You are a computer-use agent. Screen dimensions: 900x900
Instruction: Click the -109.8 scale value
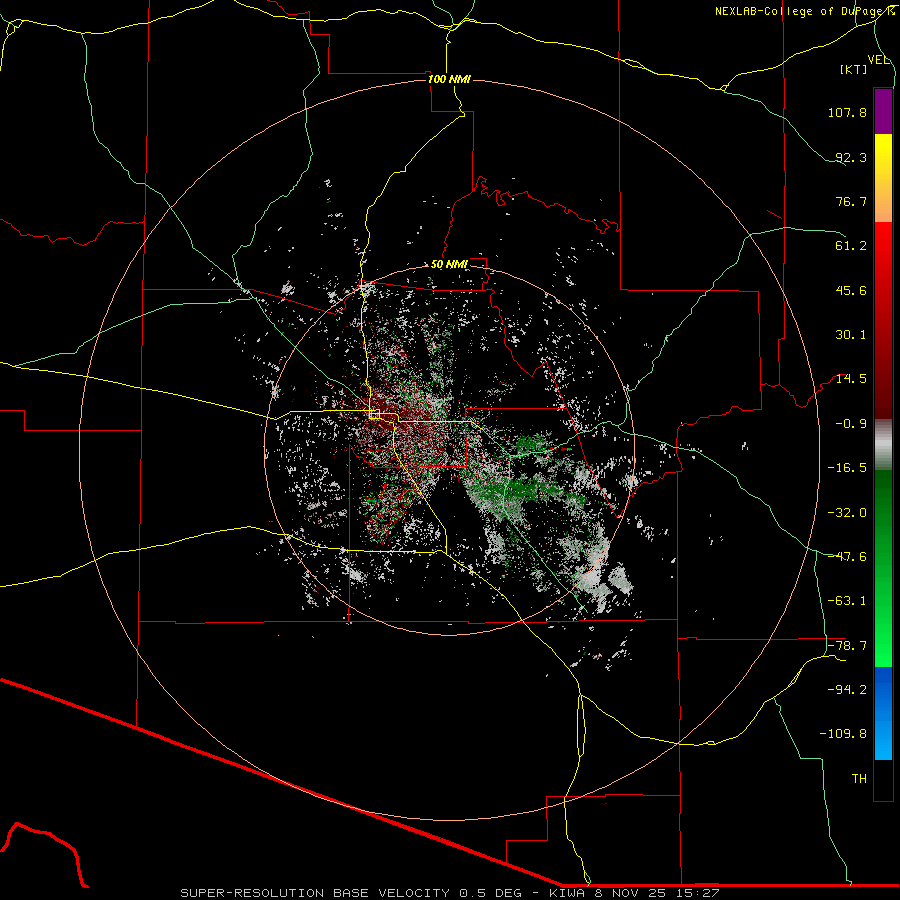click(844, 734)
